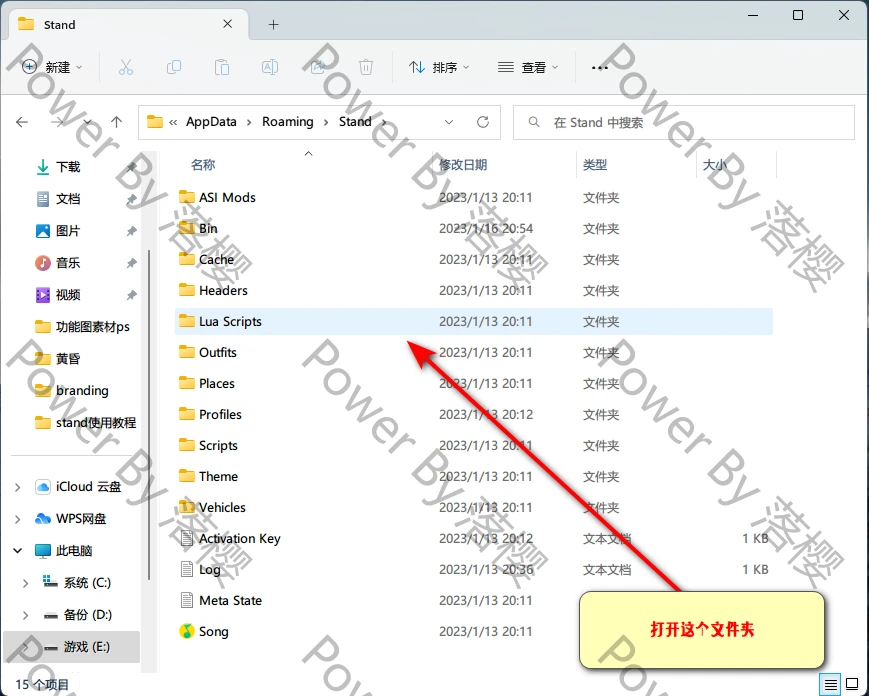The image size is (869, 696).
Task: Sort by 名称 column header
Action: pos(203,165)
